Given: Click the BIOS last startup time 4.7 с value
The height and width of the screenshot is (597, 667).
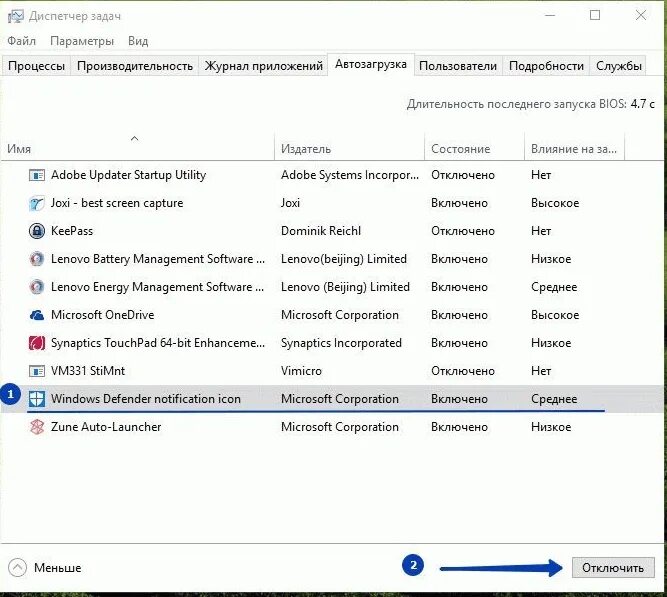Looking at the screenshot, I should click(x=642, y=104).
